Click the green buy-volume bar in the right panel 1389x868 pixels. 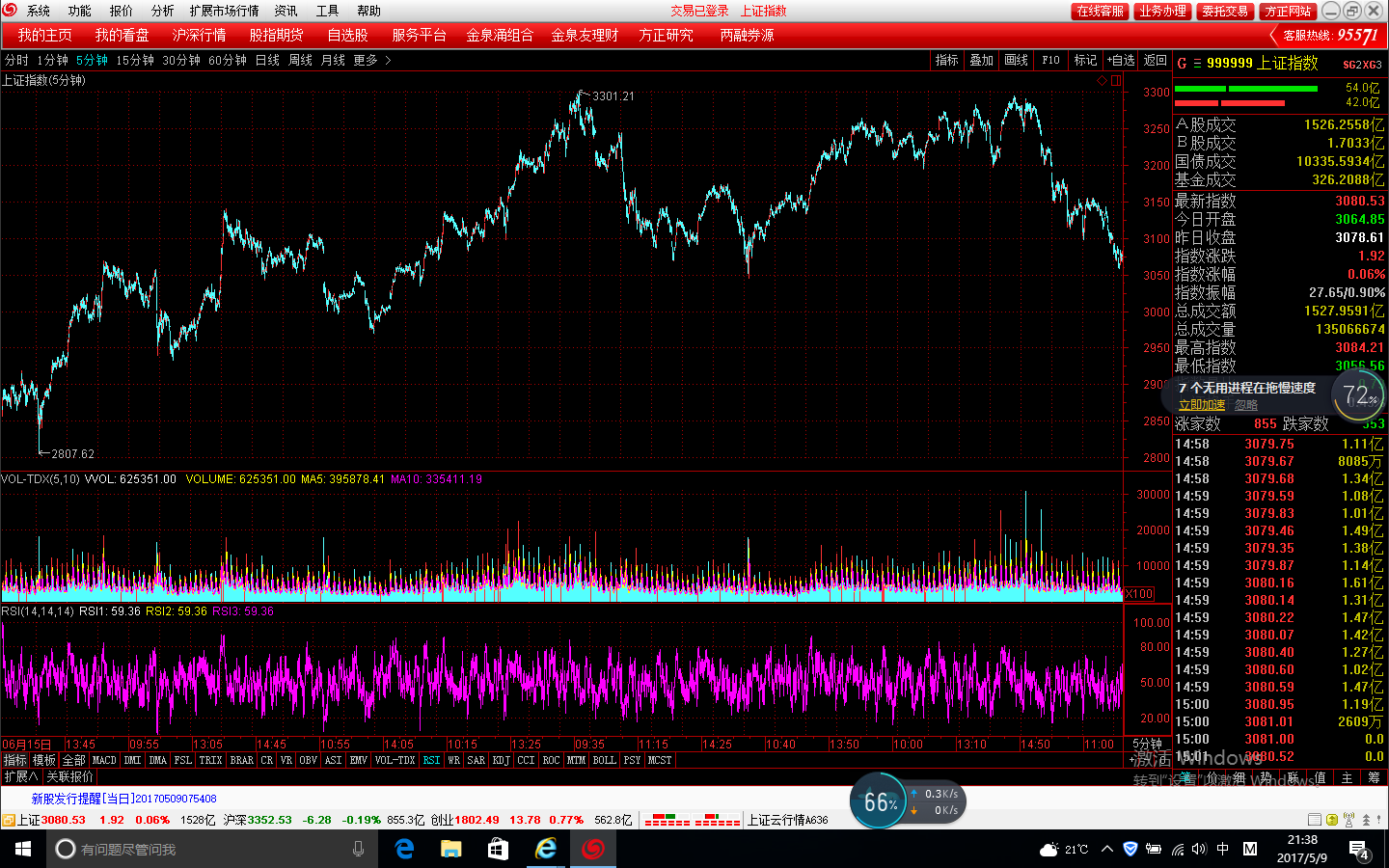click(x=1245, y=89)
